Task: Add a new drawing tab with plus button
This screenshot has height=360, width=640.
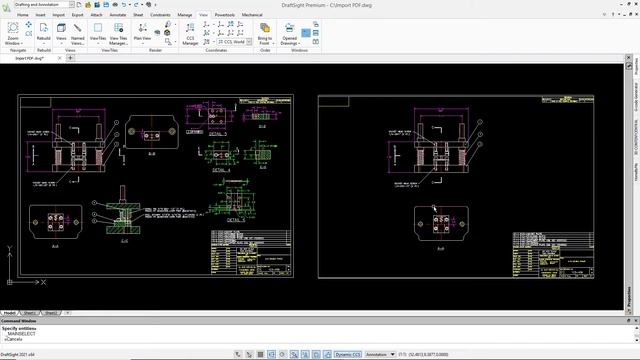Action: click(x=70, y=58)
